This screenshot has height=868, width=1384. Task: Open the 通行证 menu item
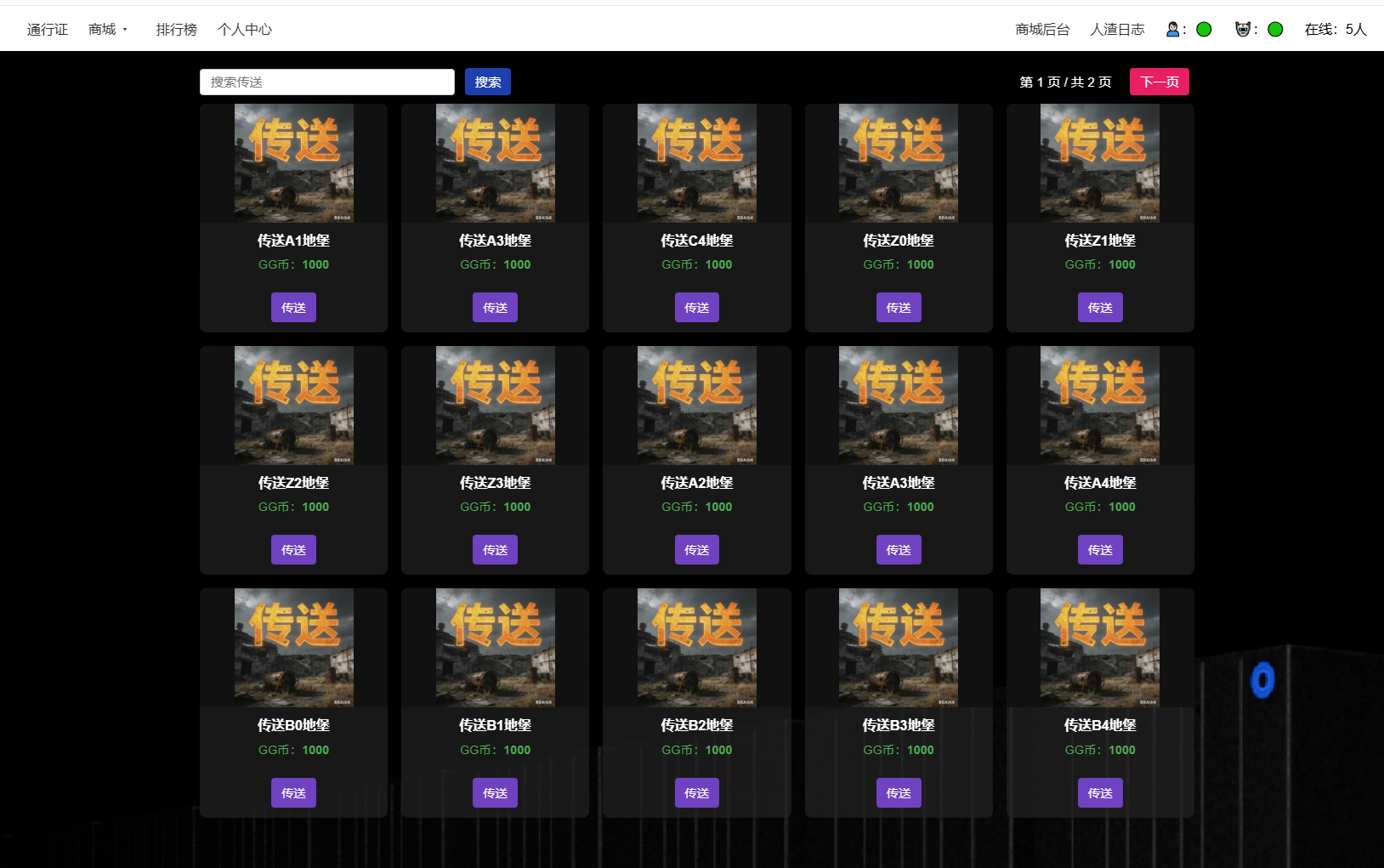(x=48, y=30)
